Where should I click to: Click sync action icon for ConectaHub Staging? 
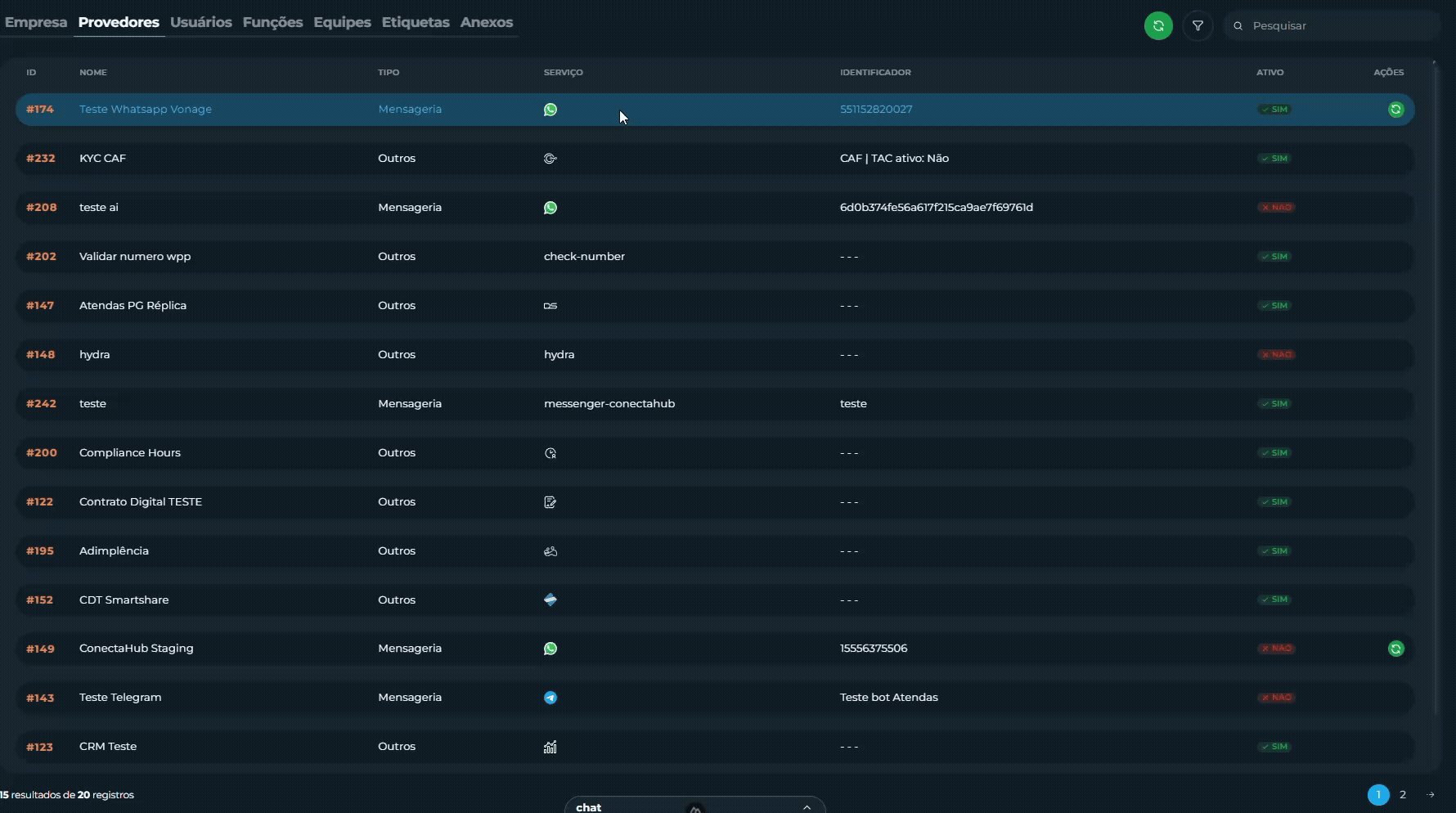click(x=1396, y=649)
